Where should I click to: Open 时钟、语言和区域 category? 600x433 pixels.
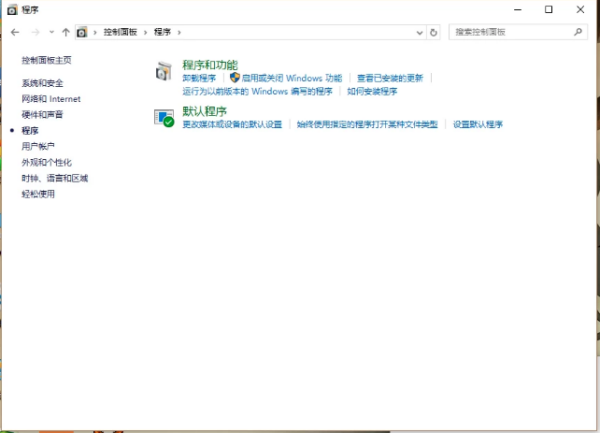click(55, 178)
